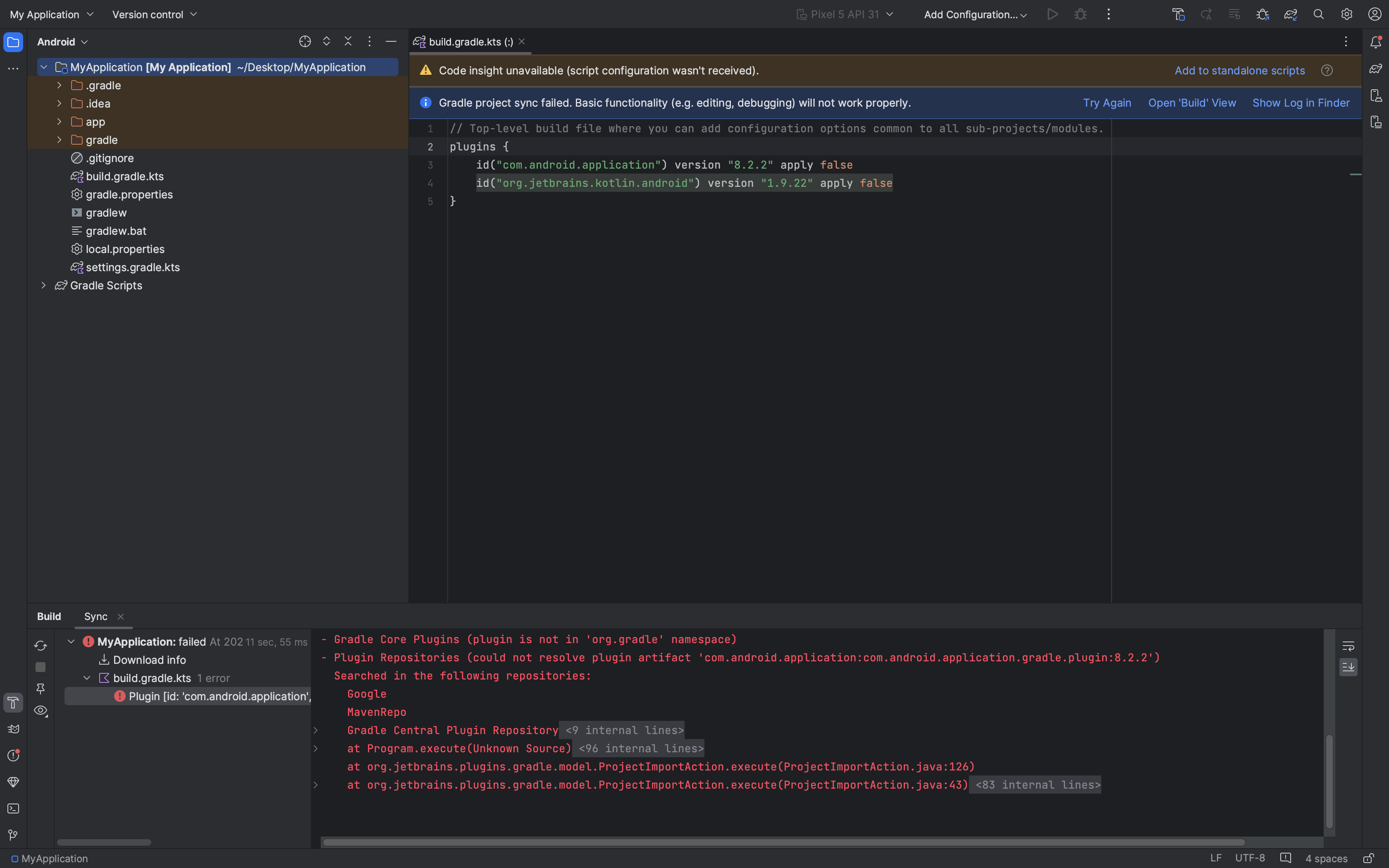Image resolution: width=1389 pixels, height=868 pixels.
Task: Open App Quality Insights gem icon
Action: click(x=13, y=782)
